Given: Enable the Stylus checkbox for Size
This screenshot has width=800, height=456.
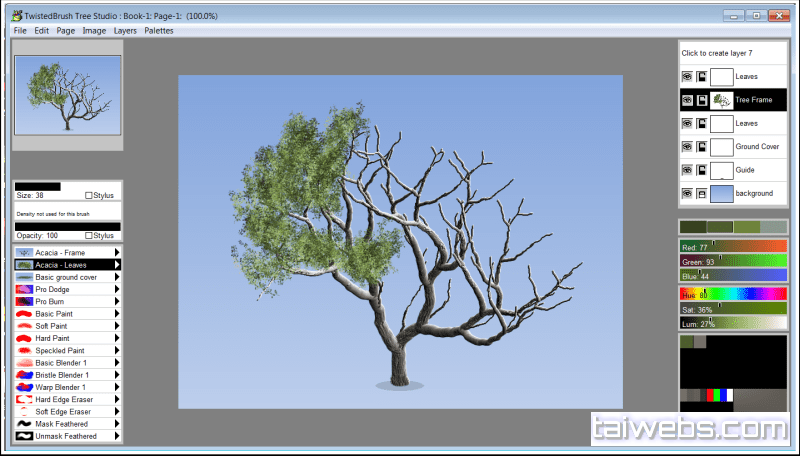Looking at the screenshot, I should (90, 195).
